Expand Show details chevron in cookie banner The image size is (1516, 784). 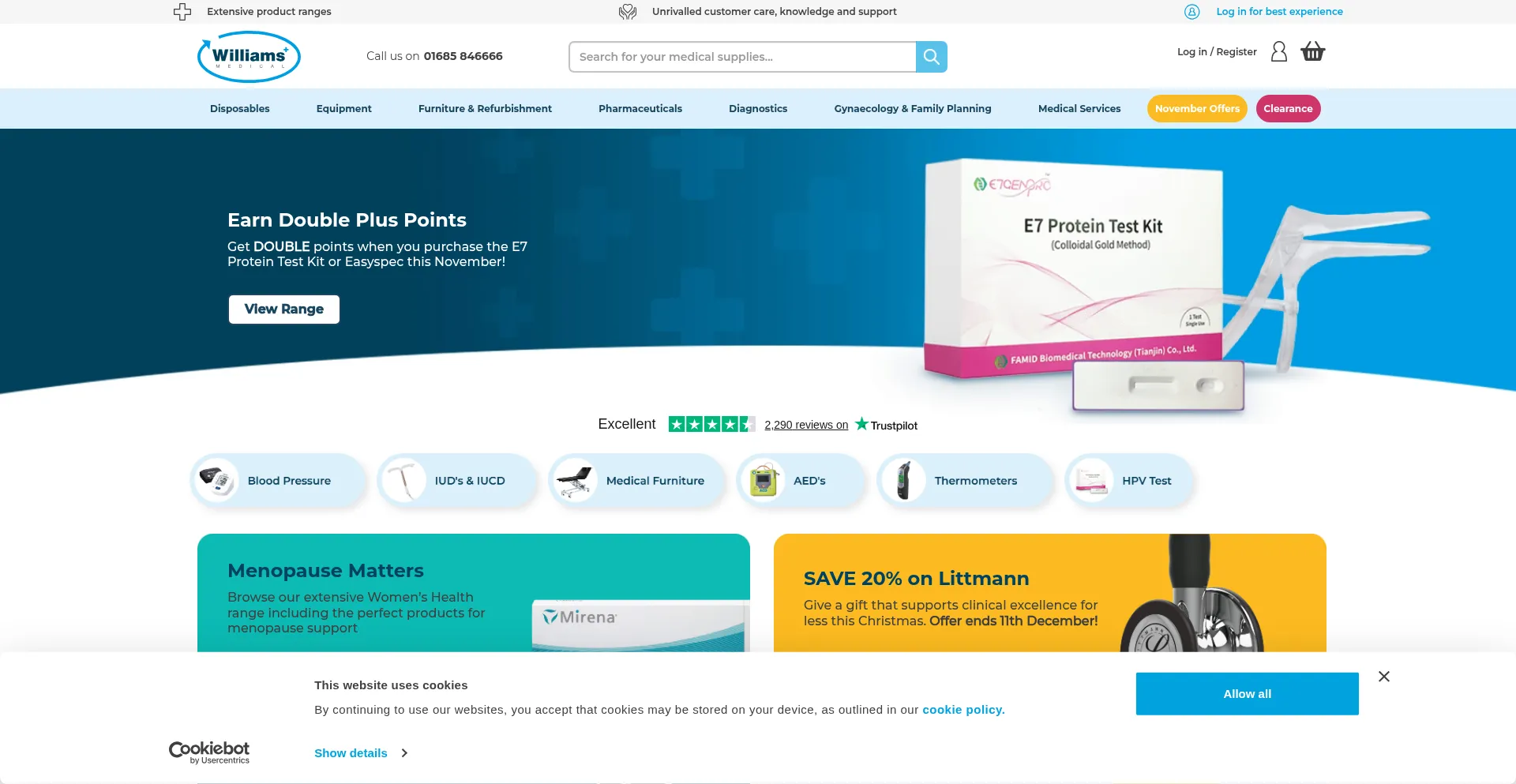404,753
